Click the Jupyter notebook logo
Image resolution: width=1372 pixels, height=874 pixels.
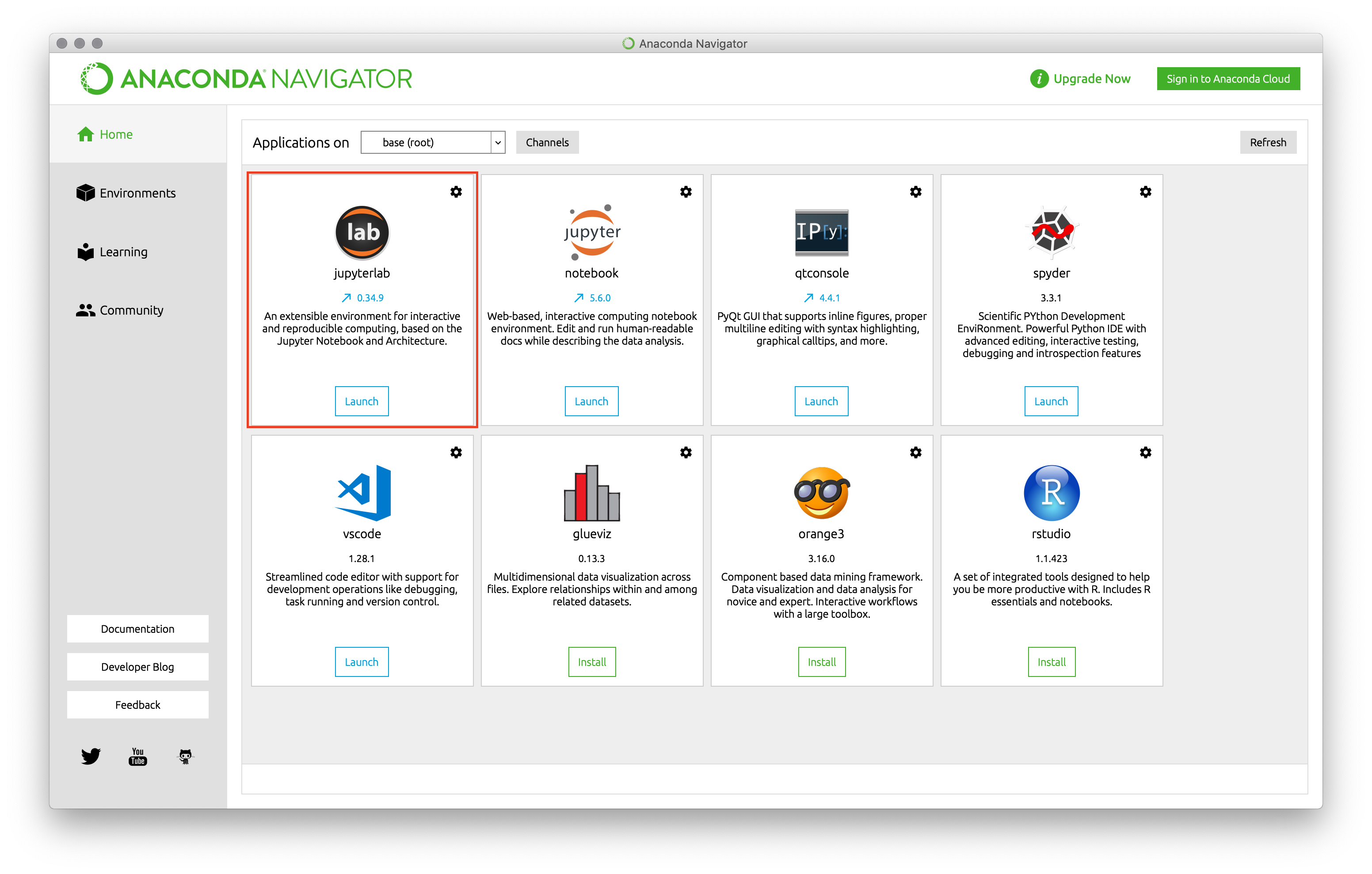tap(592, 232)
